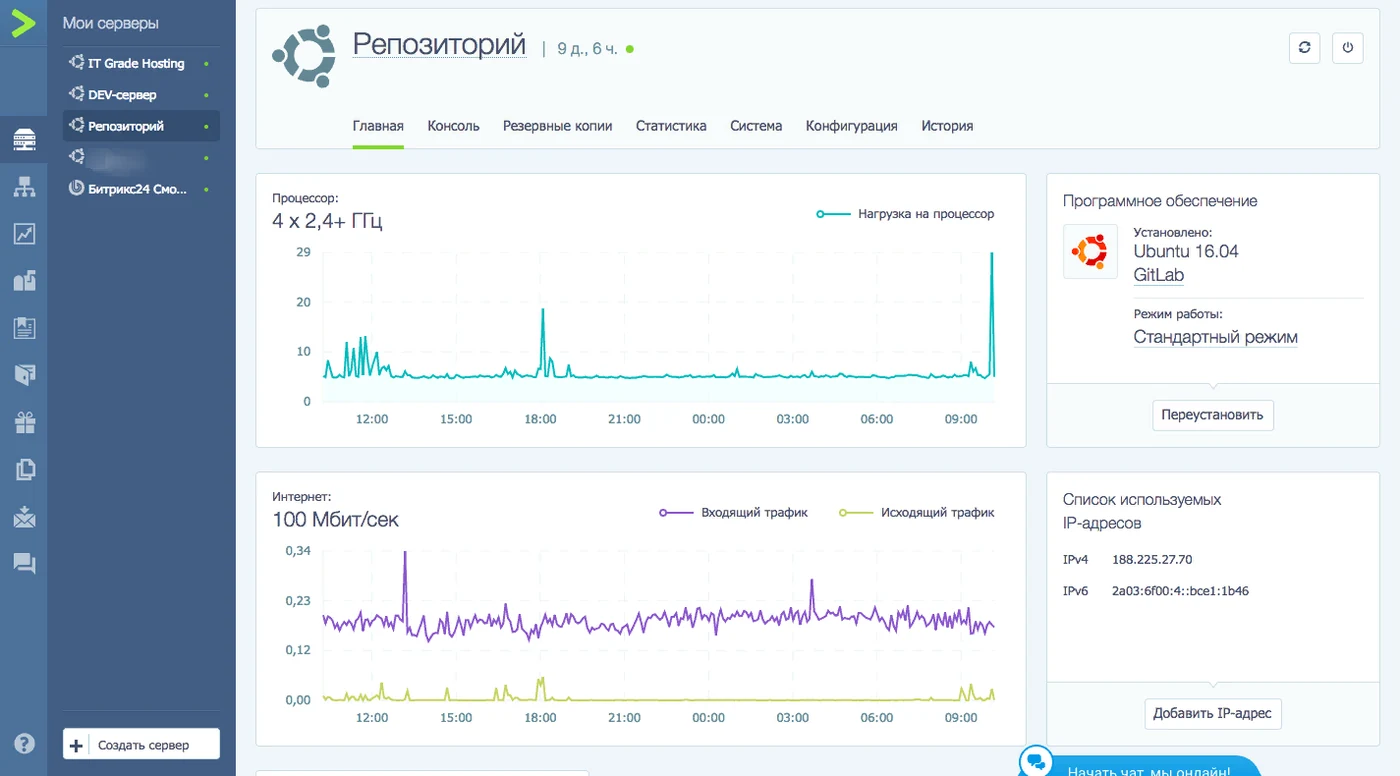Image resolution: width=1400 pixels, height=776 pixels.
Task: Click the "Ubuntu 16.04" text
Action: [x=1186, y=251]
